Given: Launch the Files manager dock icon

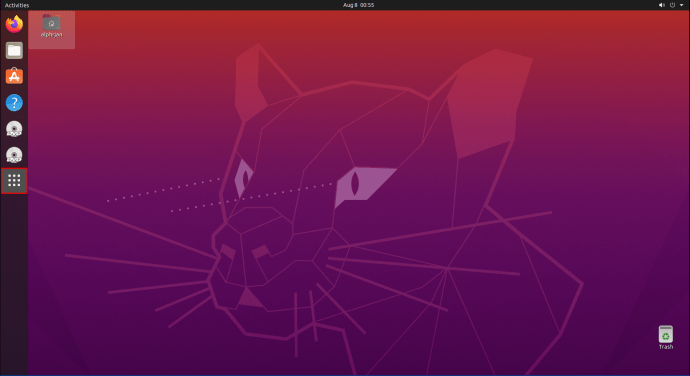Looking at the screenshot, I should [x=14, y=51].
